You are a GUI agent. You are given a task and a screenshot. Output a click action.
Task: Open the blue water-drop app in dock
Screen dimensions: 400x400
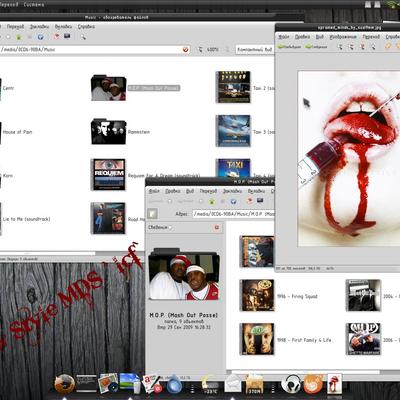[174, 384]
